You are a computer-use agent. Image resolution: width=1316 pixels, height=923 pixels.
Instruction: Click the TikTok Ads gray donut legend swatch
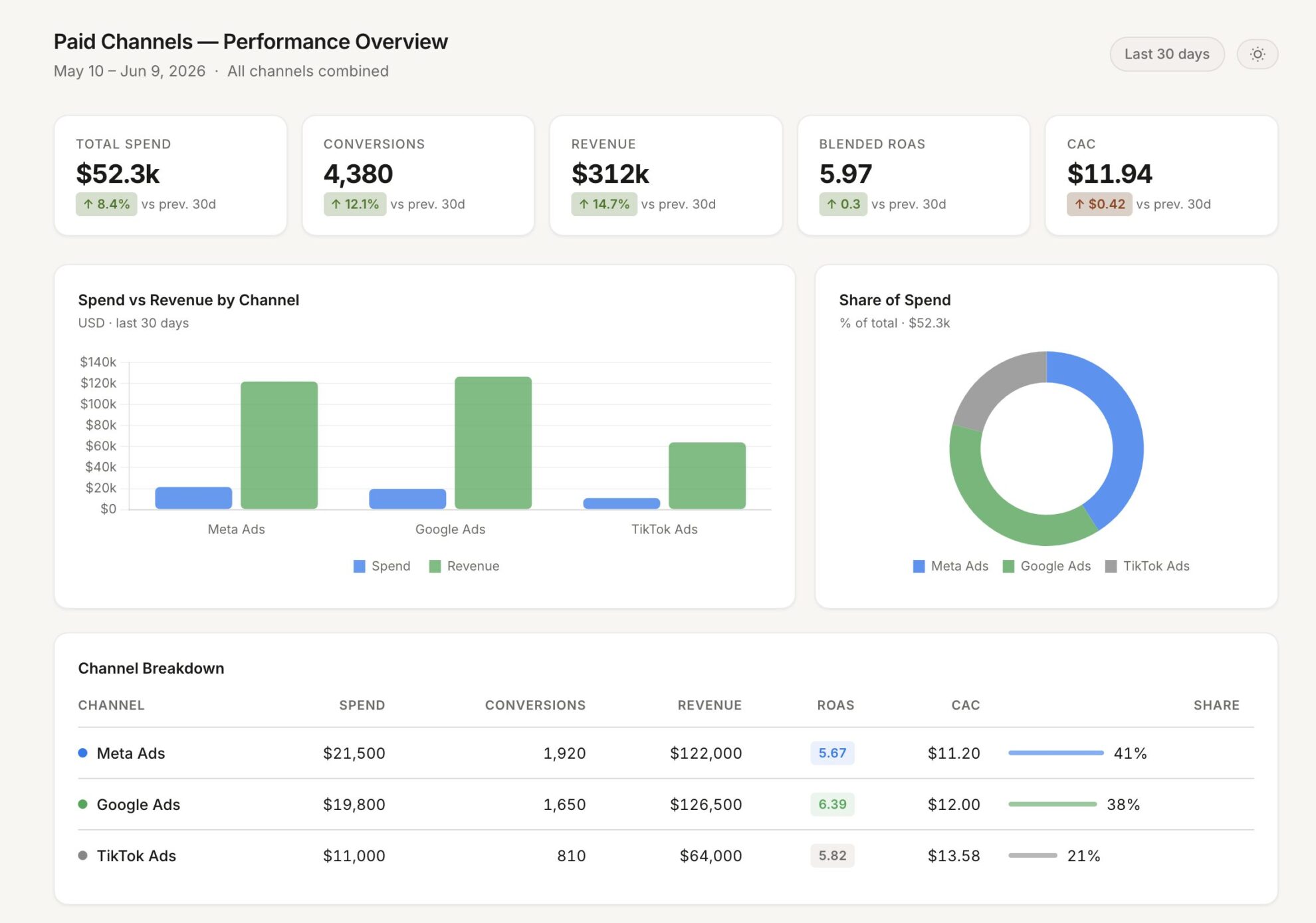coord(1111,566)
